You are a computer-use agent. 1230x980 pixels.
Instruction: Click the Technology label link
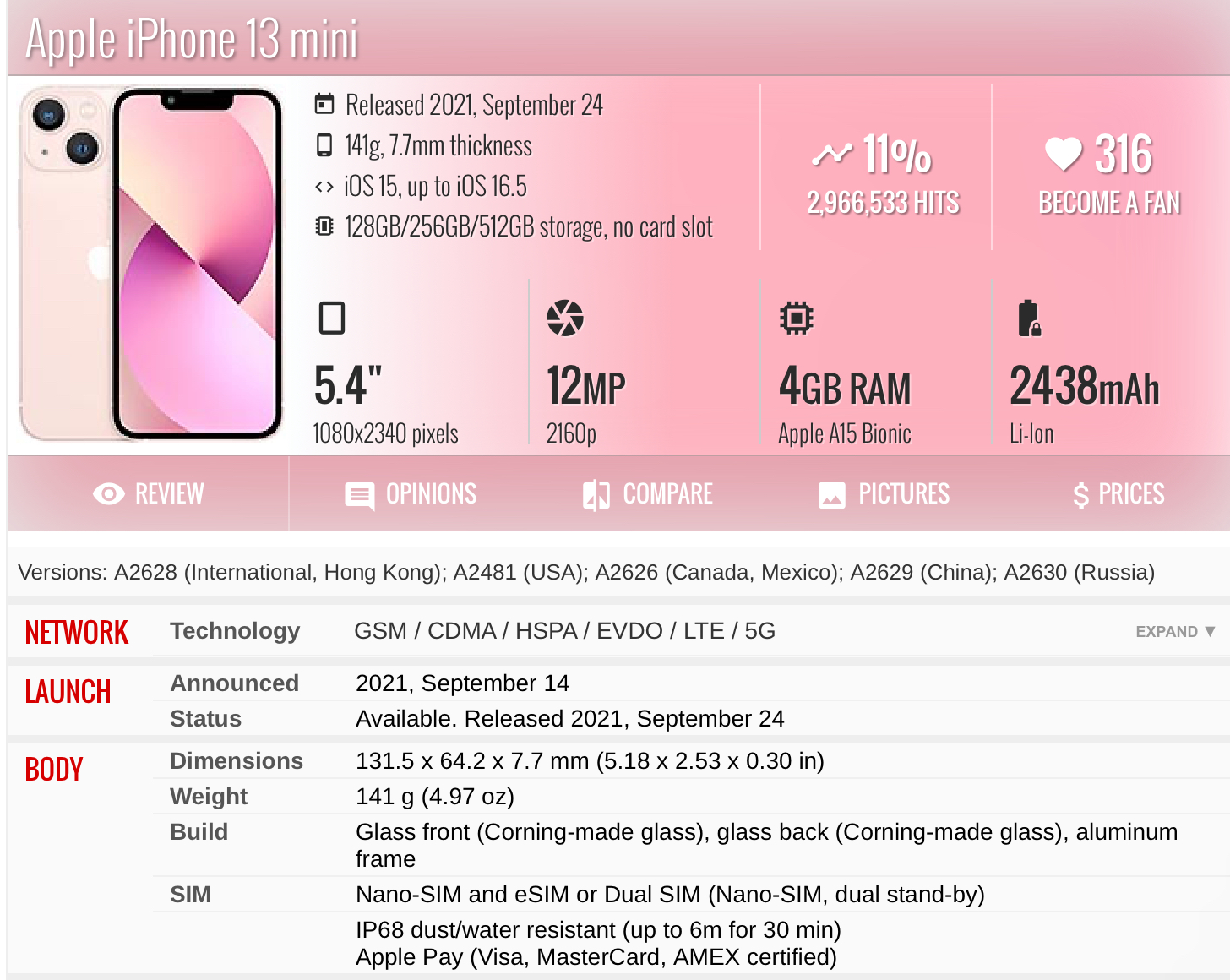click(x=235, y=631)
